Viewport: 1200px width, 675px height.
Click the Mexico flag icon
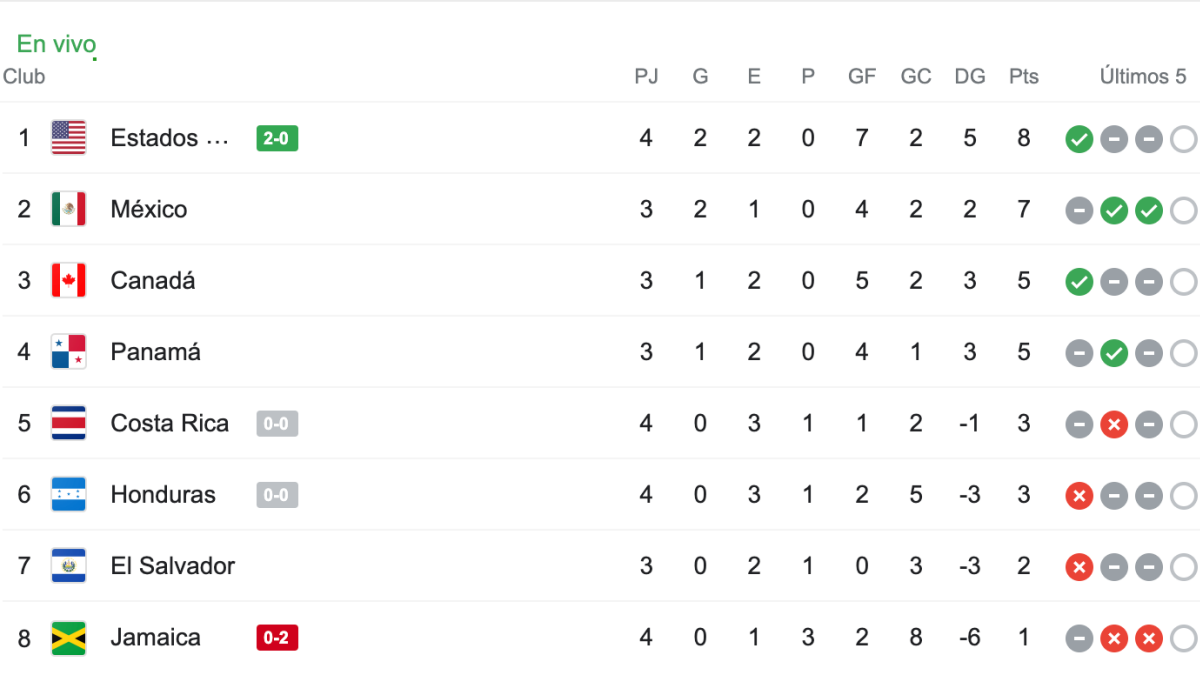pos(69,209)
